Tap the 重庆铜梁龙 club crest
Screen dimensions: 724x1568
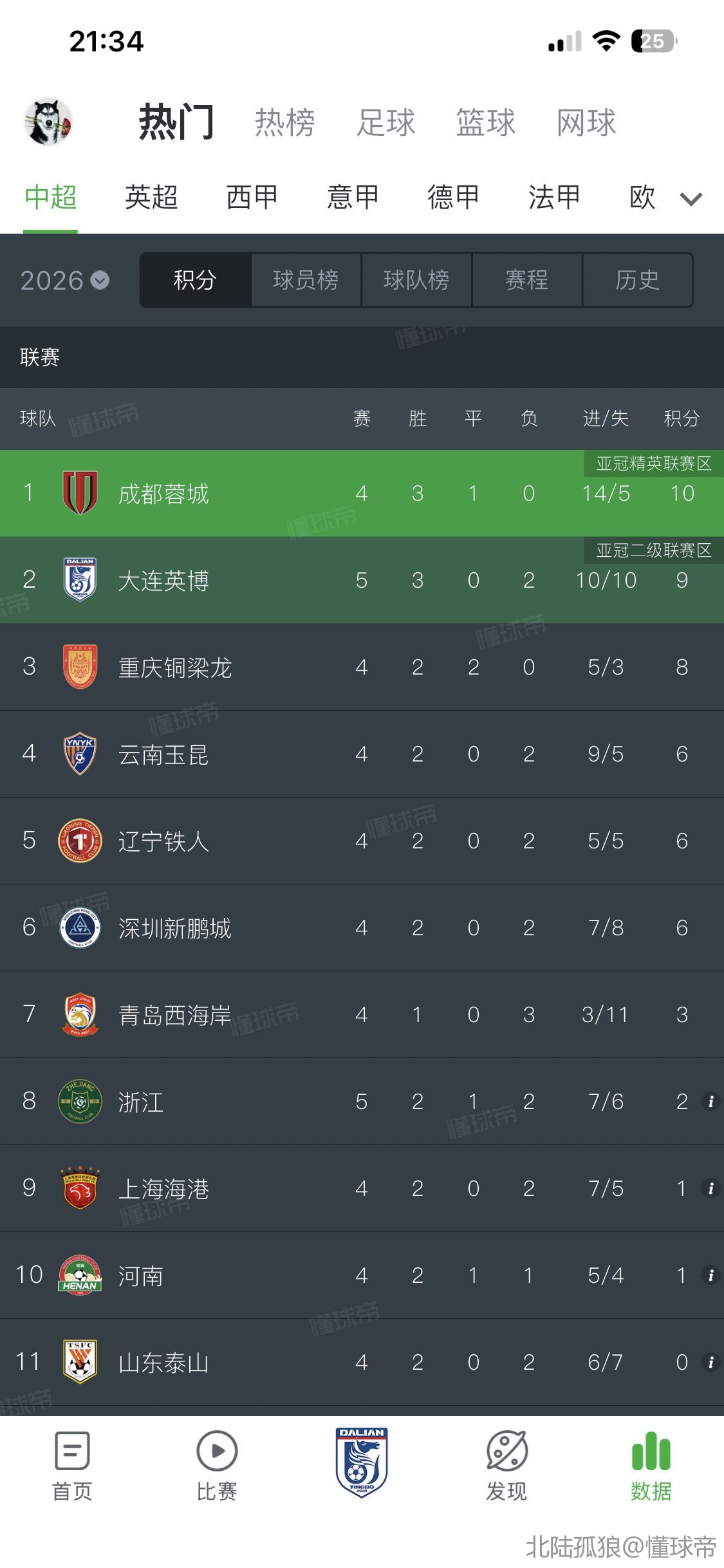[x=80, y=667]
